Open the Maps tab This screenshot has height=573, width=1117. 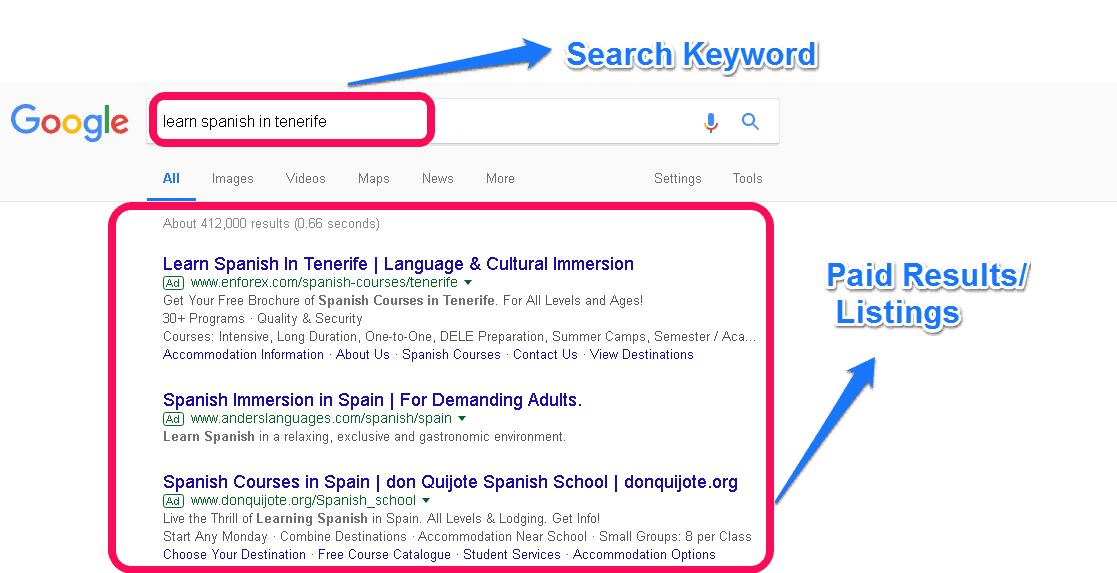(374, 178)
